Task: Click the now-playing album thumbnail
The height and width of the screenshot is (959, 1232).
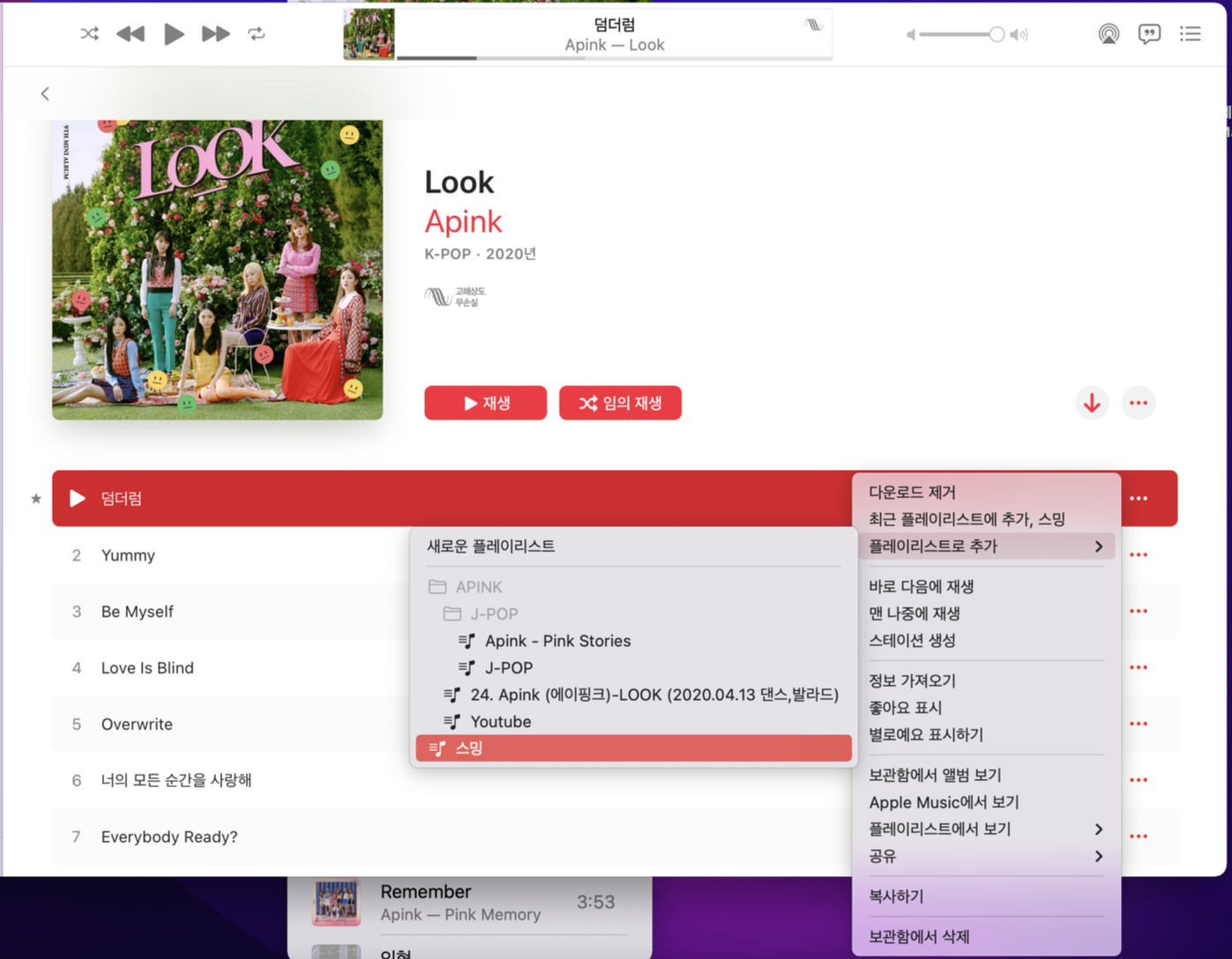Action: pos(369,33)
